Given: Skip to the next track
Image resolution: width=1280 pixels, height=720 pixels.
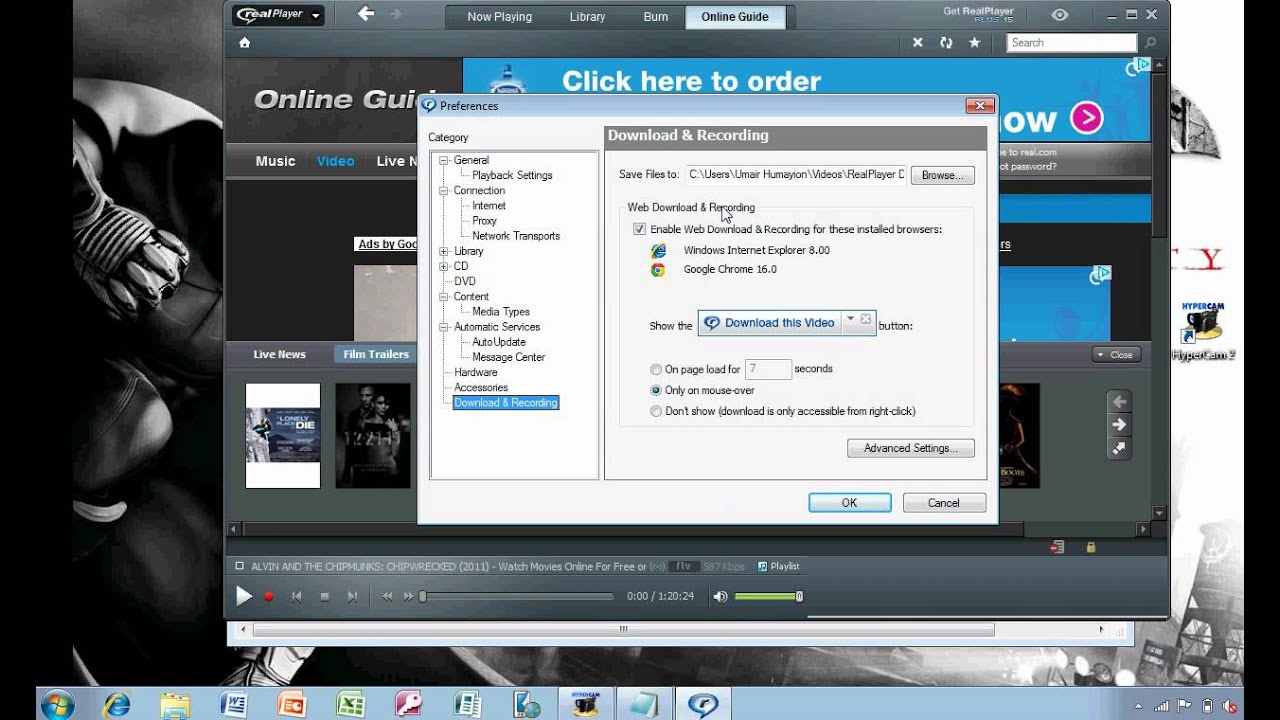Looking at the screenshot, I should [x=352, y=596].
